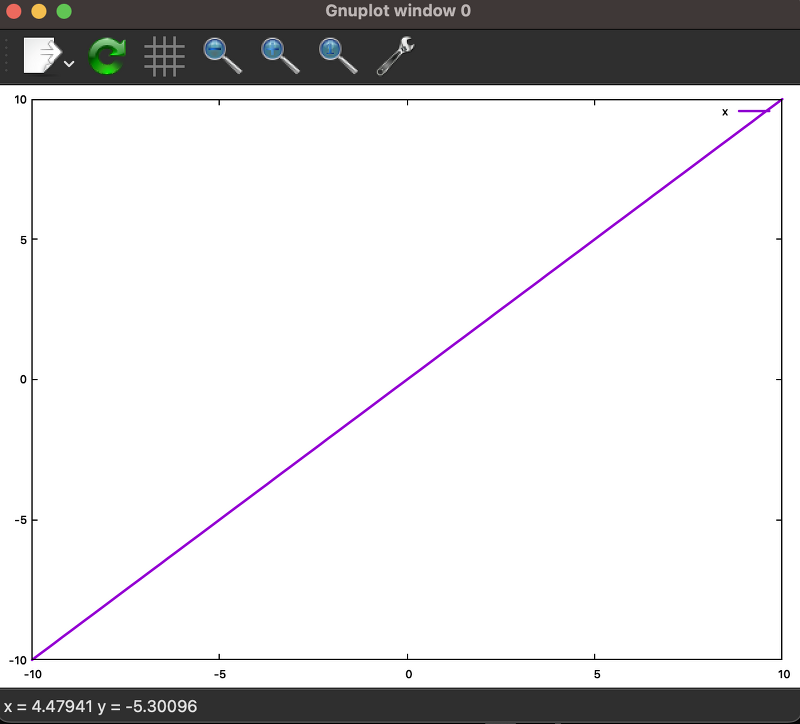Image resolution: width=800 pixels, height=724 pixels.
Task: Click the "0" tick label on the x-axis
Action: pos(407,674)
